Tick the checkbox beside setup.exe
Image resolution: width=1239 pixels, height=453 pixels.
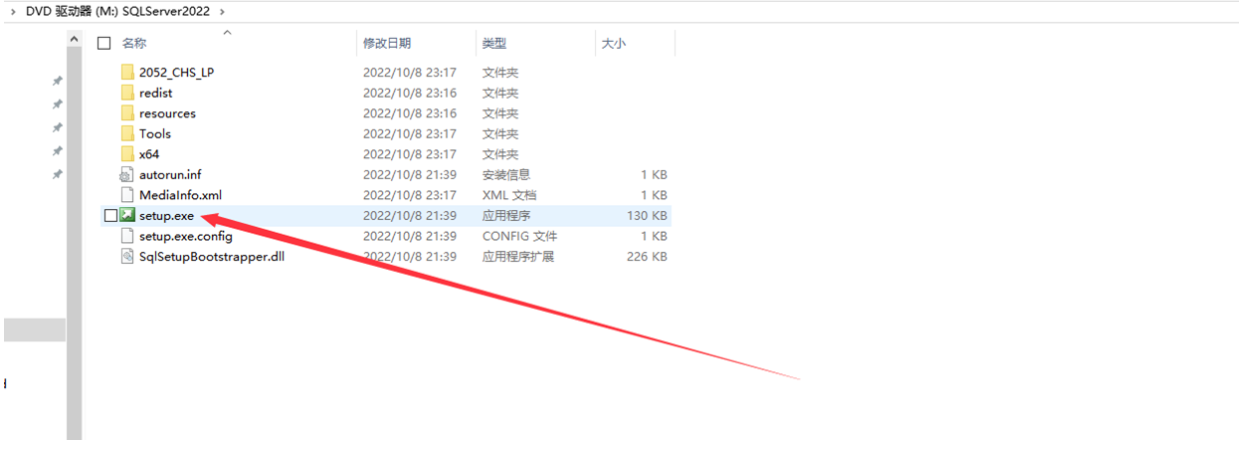[110, 216]
